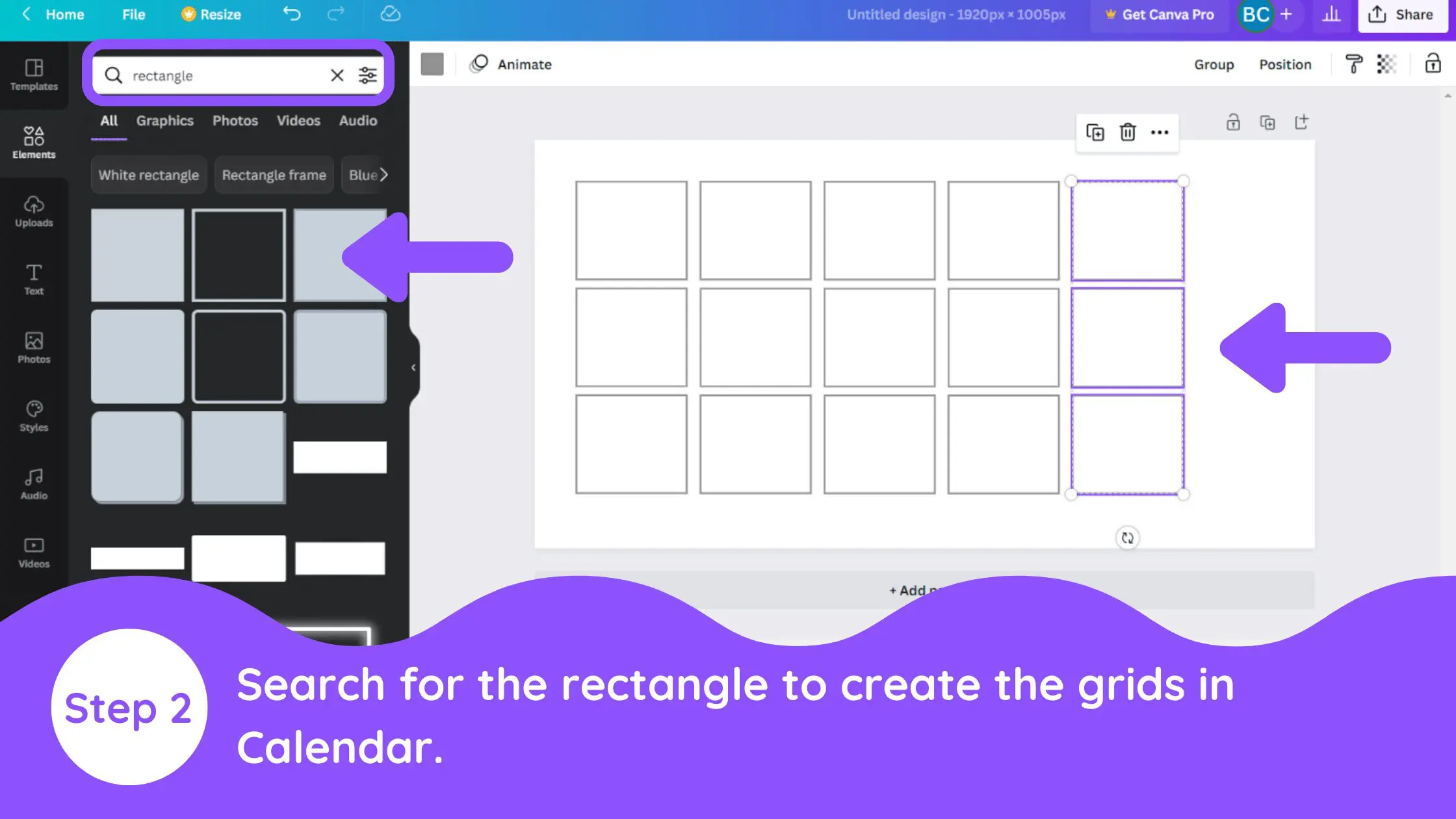Image resolution: width=1456 pixels, height=819 pixels.
Task: Click the White rectangle suggested tag
Action: click(x=147, y=174)
